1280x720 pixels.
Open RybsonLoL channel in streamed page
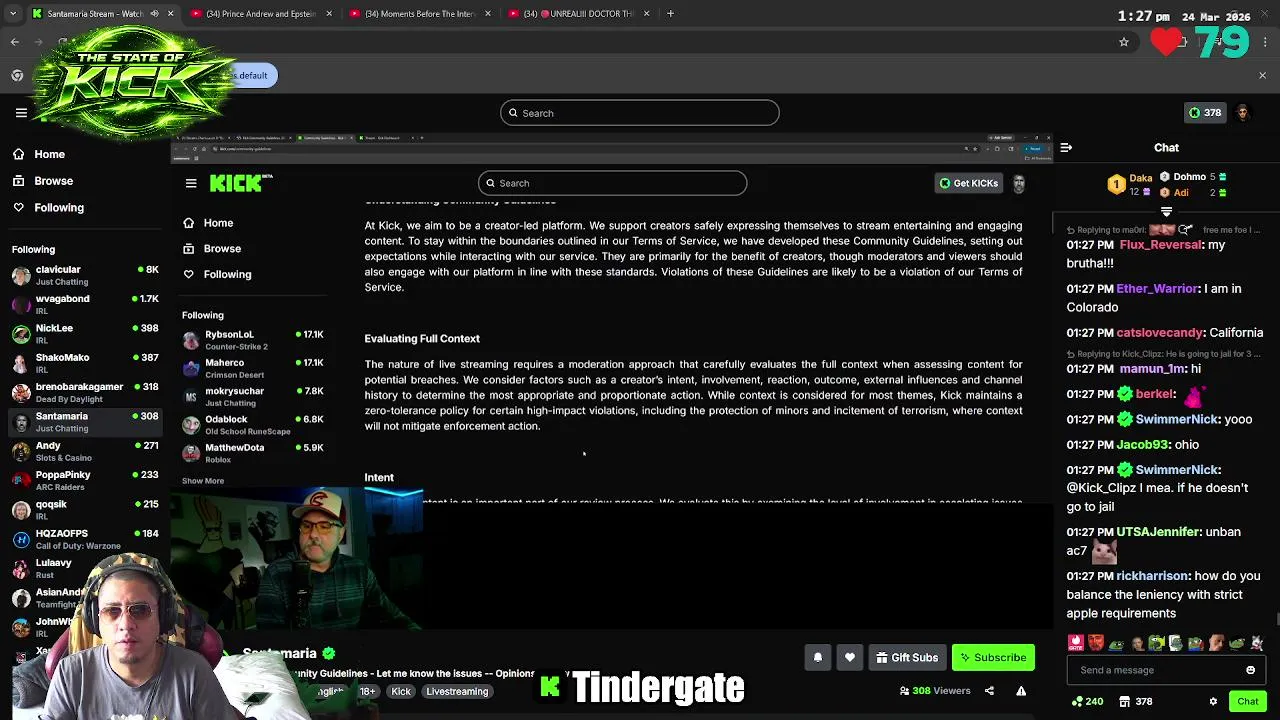coord(253,340)
